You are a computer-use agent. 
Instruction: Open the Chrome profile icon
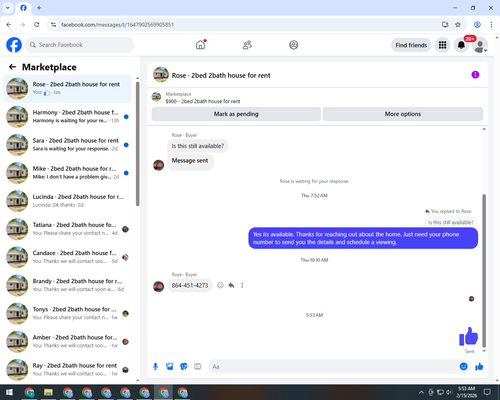pyautogui.click(x=477, y=24)
